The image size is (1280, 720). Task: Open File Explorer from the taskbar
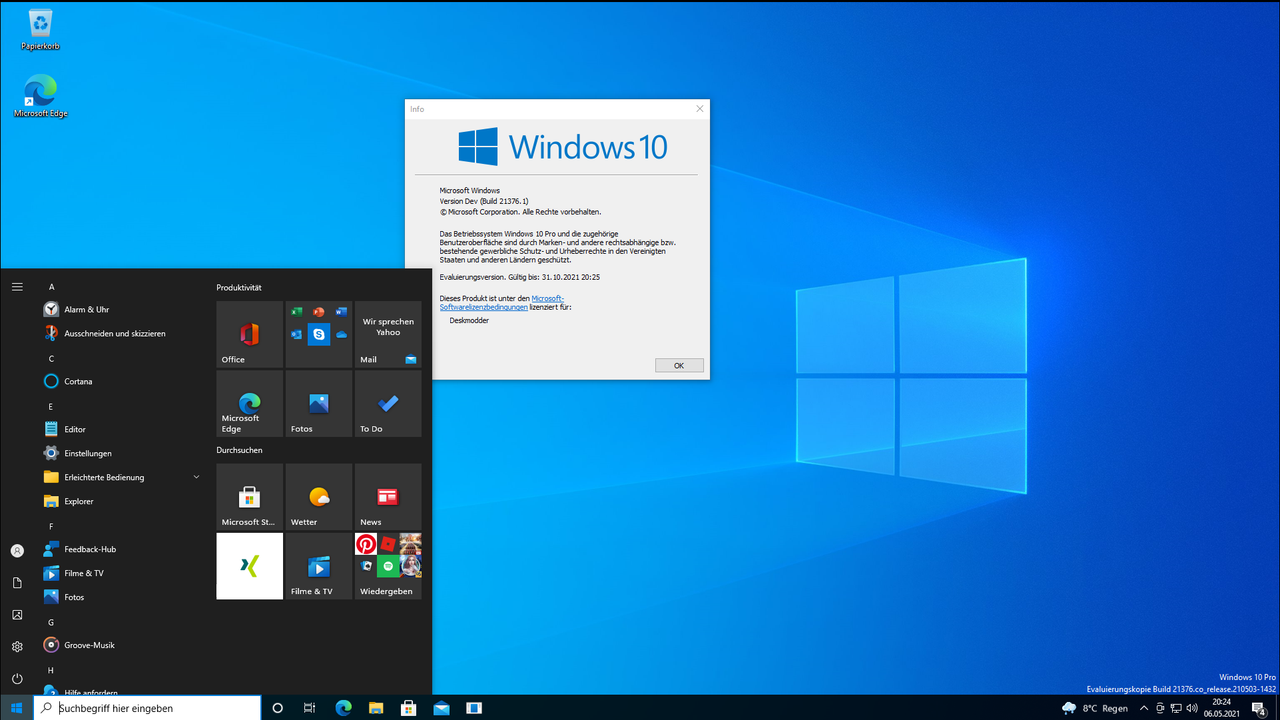(x=376, y=708)
